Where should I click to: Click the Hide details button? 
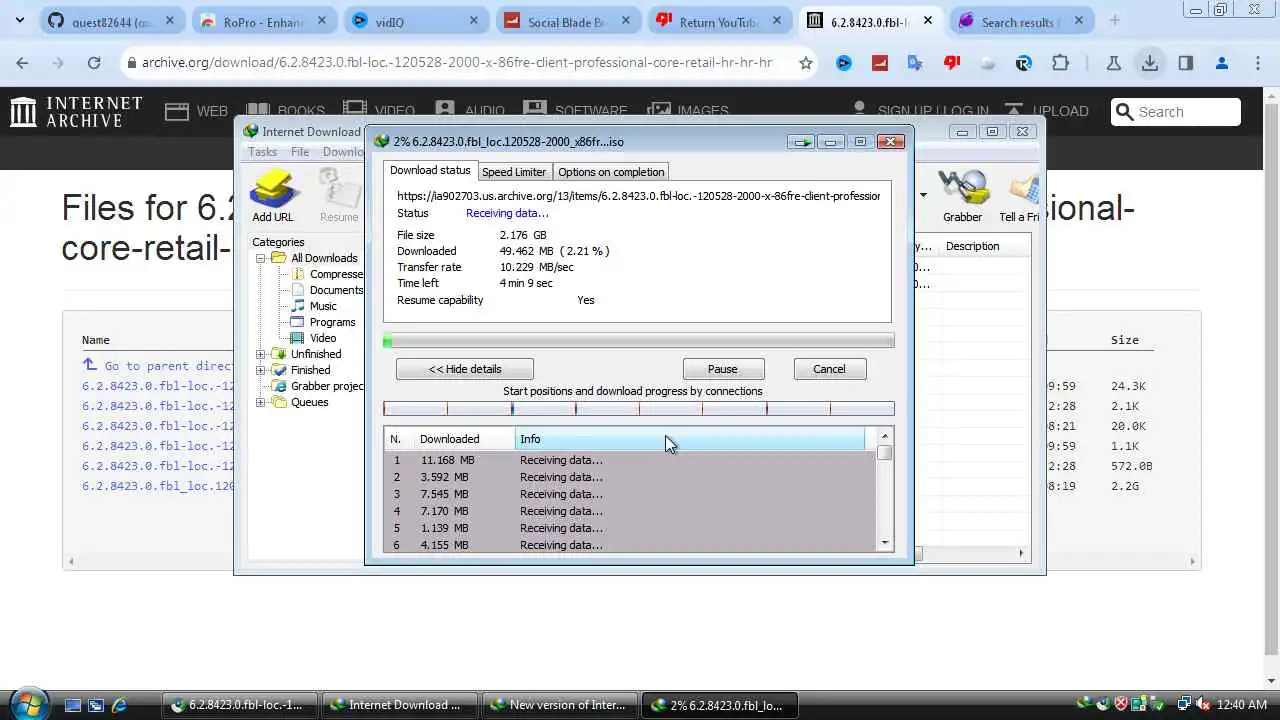[465, 369]
